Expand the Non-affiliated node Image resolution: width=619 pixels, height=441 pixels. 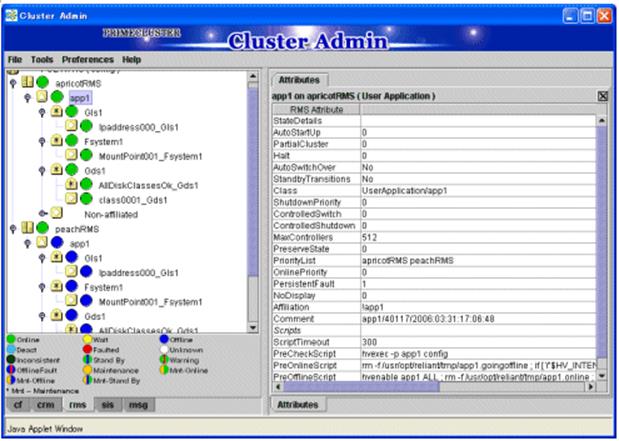43,214
